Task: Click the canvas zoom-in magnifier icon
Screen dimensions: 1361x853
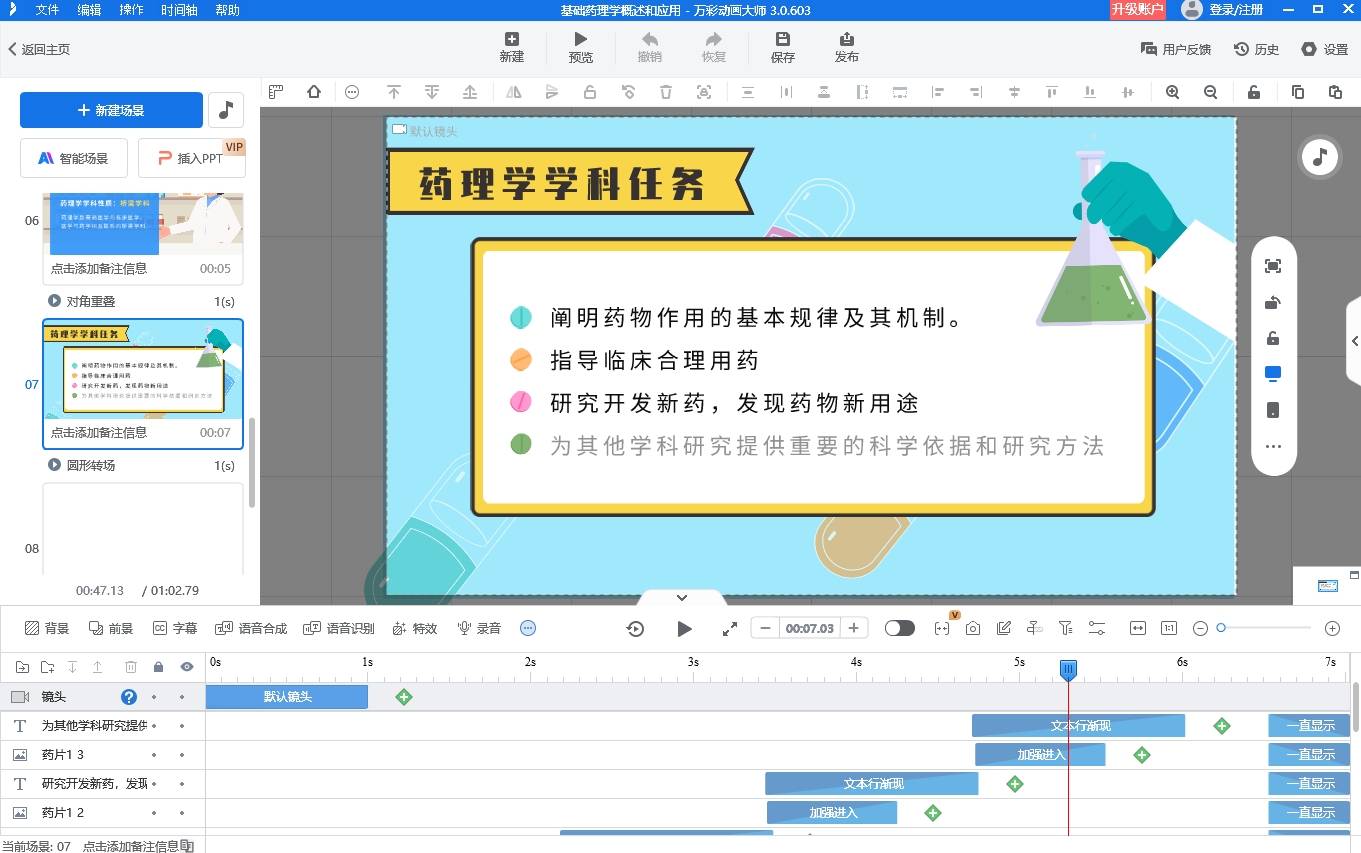Action: 1172,92
